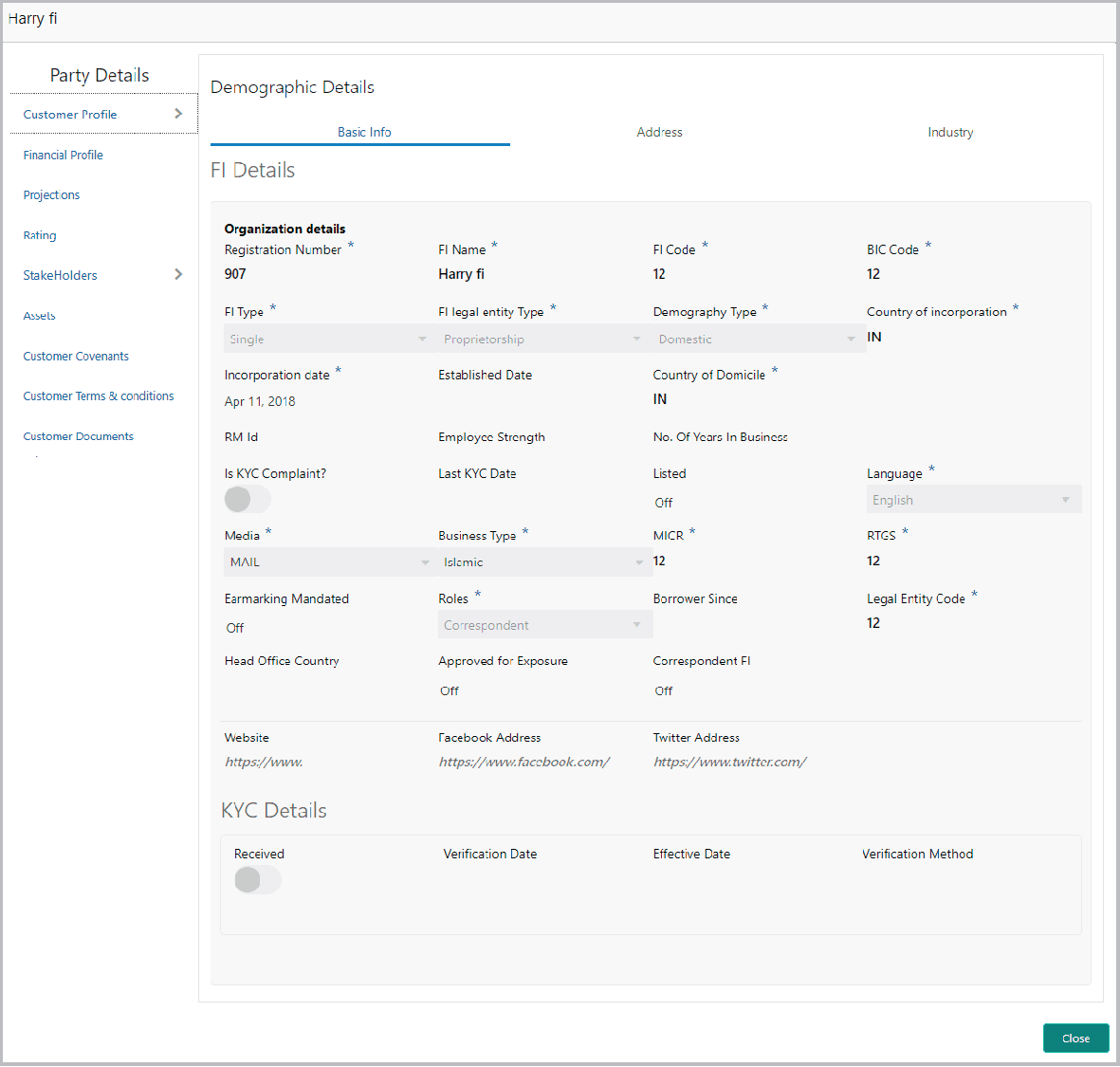
Task: Click the Established Date label
Action: 485,375
